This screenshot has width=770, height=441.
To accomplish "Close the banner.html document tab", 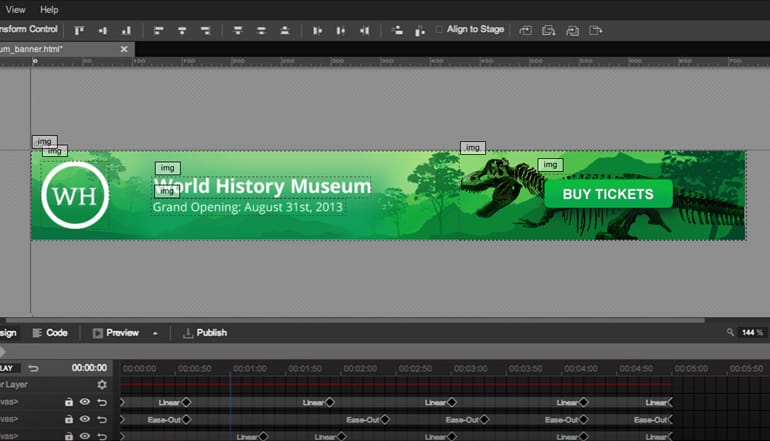I will click(124, 49).
